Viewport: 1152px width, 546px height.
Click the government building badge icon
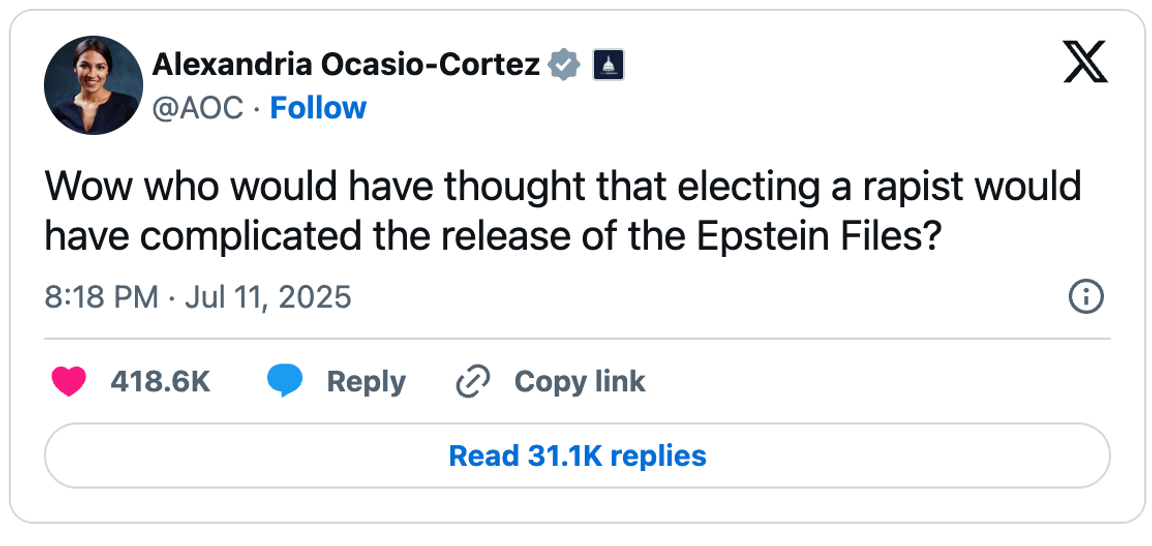click(608, 66)
